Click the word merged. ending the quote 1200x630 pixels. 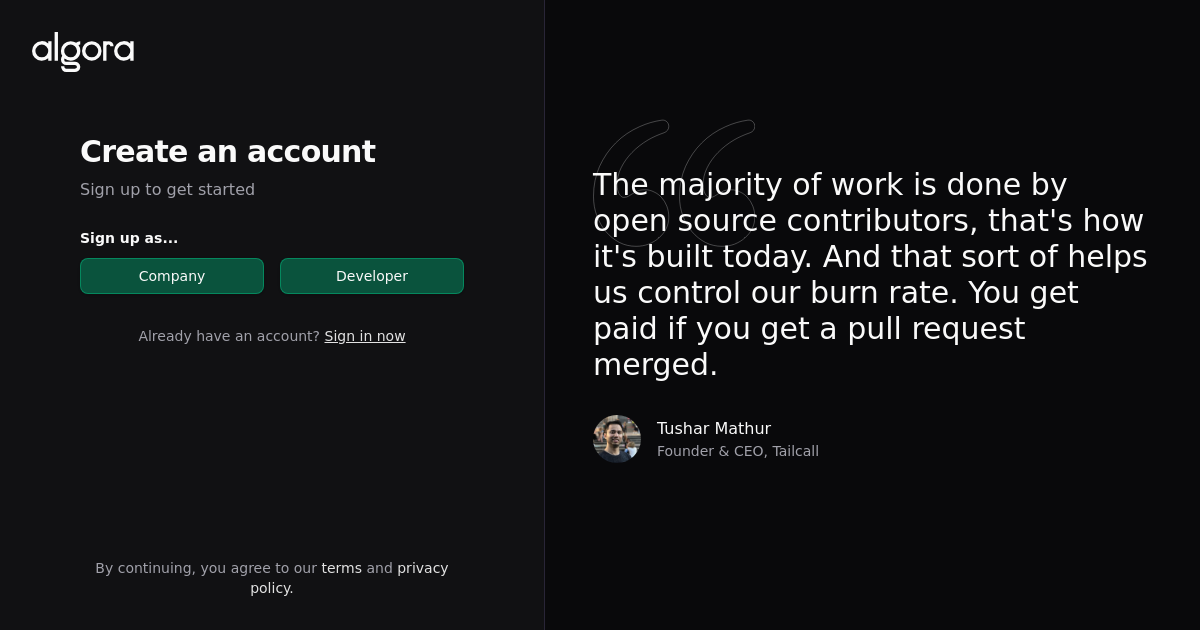click(x=656, y=365)
